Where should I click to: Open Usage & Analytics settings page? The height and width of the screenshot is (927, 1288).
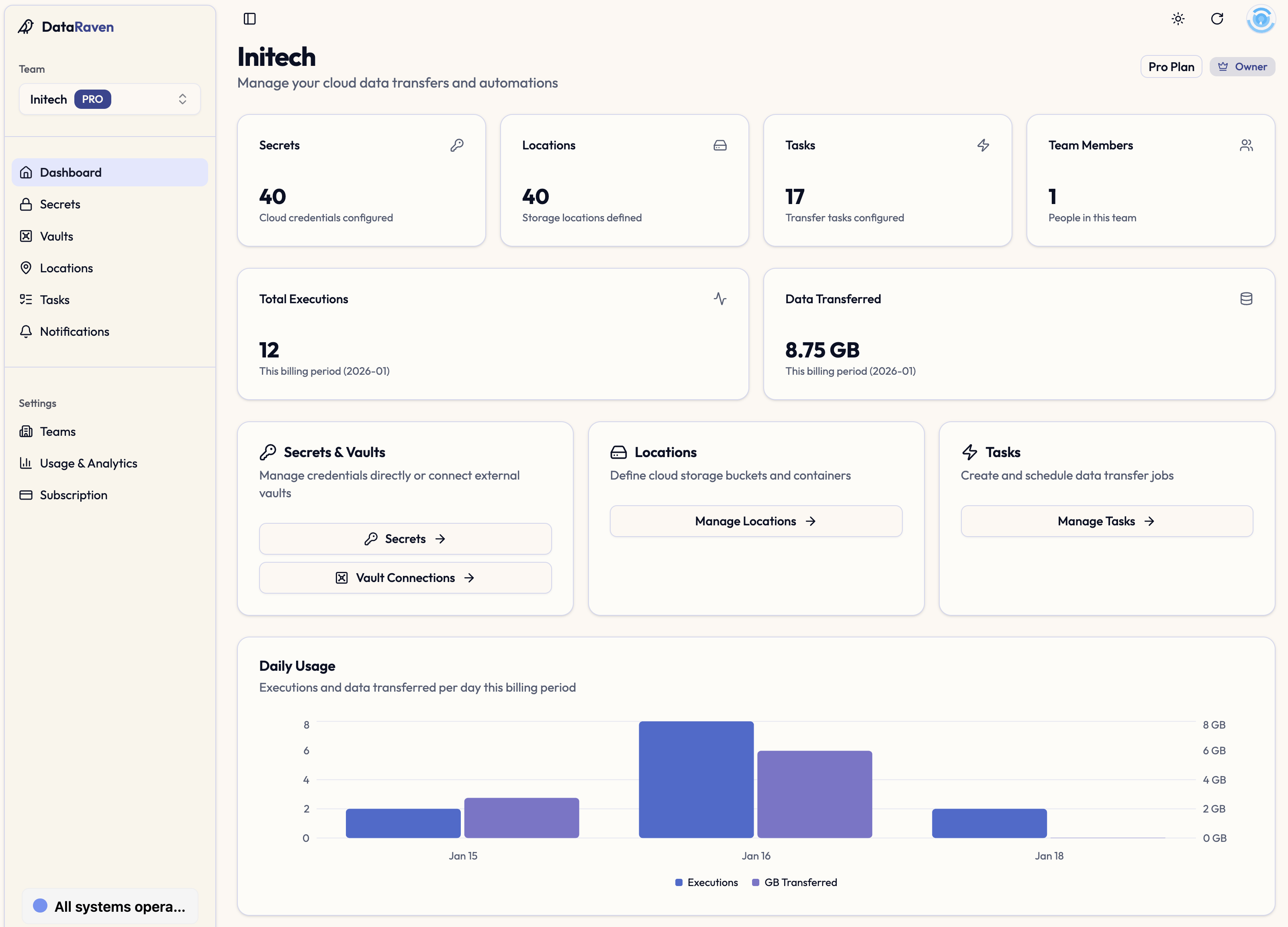[88, 463]
